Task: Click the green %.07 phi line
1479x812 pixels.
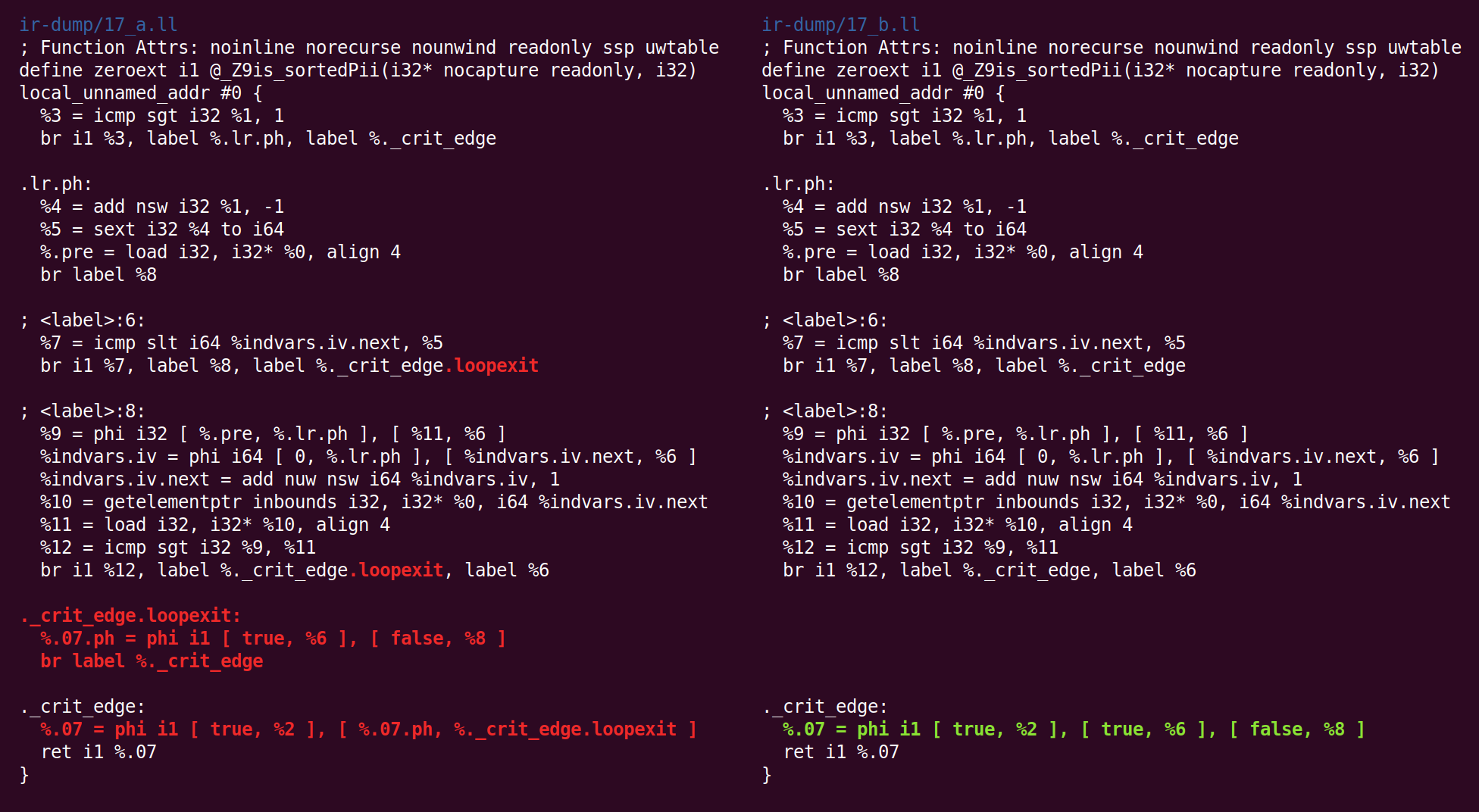Action: (x=1073, y=729)
